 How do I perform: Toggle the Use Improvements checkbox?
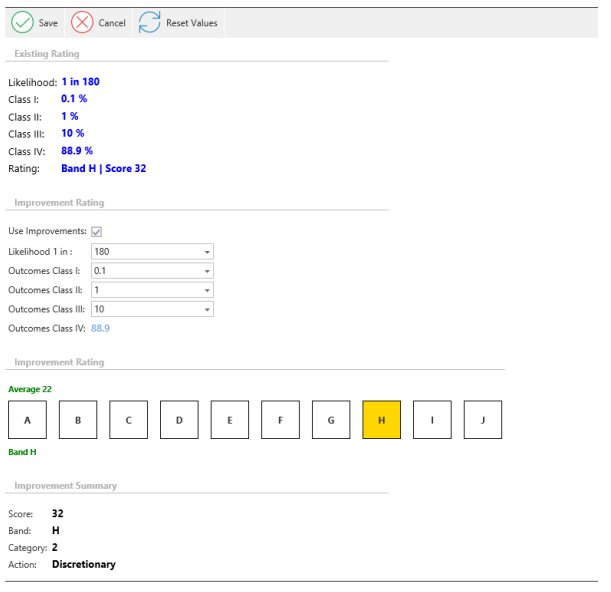pyautogui.click(x=97, y=232)
